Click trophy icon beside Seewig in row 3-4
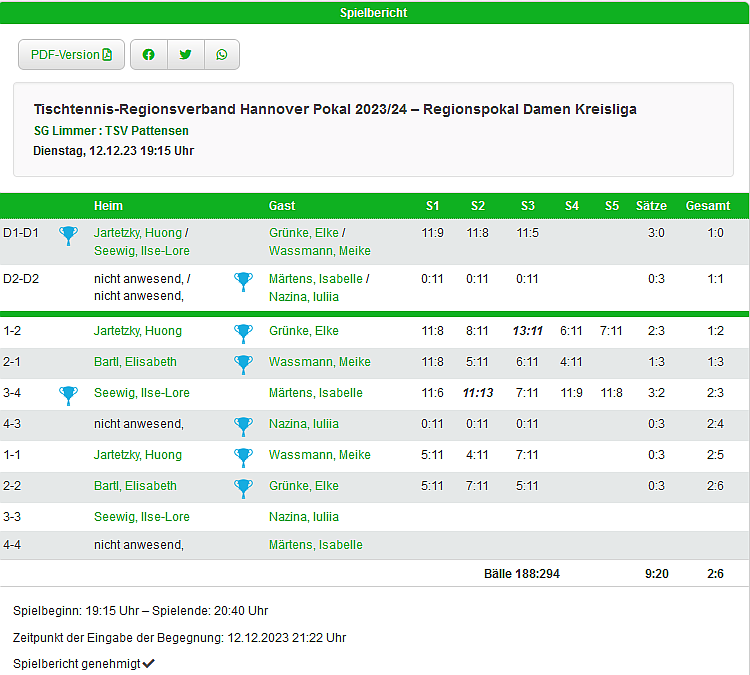Viewport: 750px width, 675px height. tap(68, 394)
